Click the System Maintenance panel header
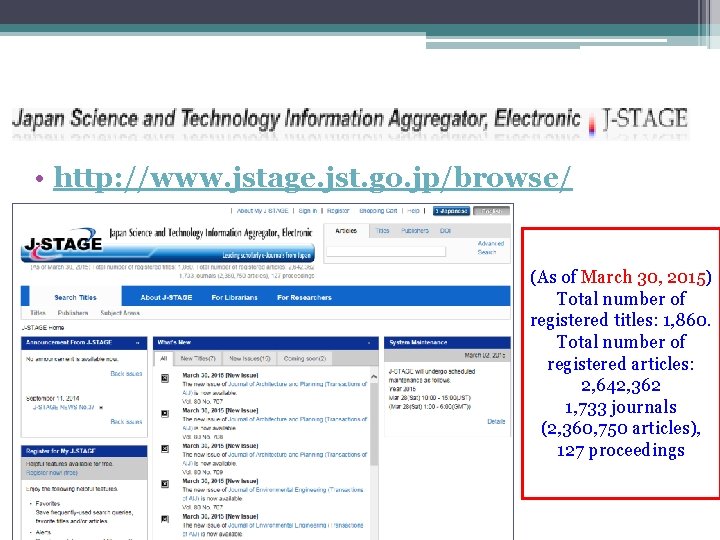The image size is (720, 540). point(447,343)
